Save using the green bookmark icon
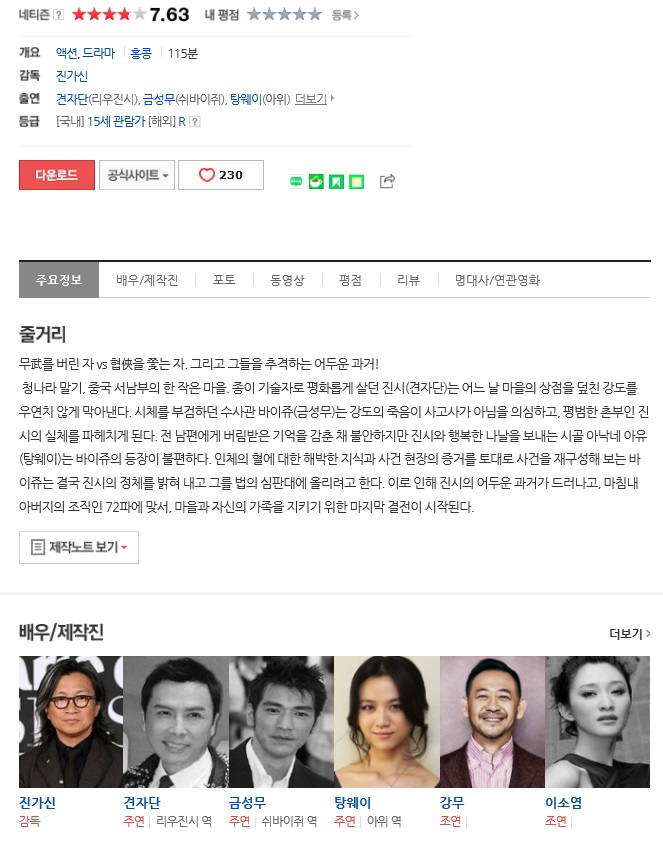This screenshot has height=841, width=663. tap(336, 182)
